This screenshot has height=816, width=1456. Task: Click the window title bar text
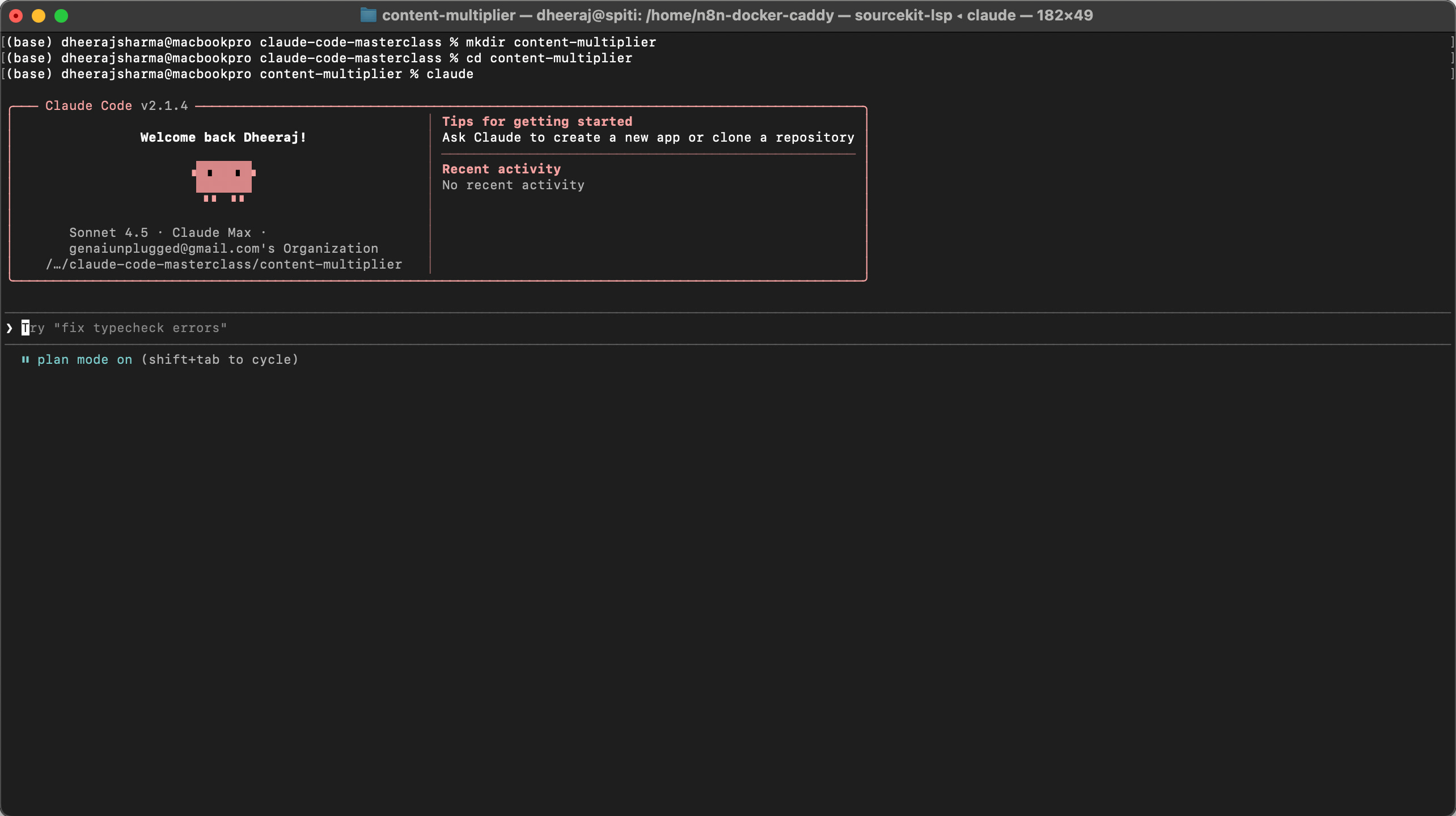click(737, 15)
